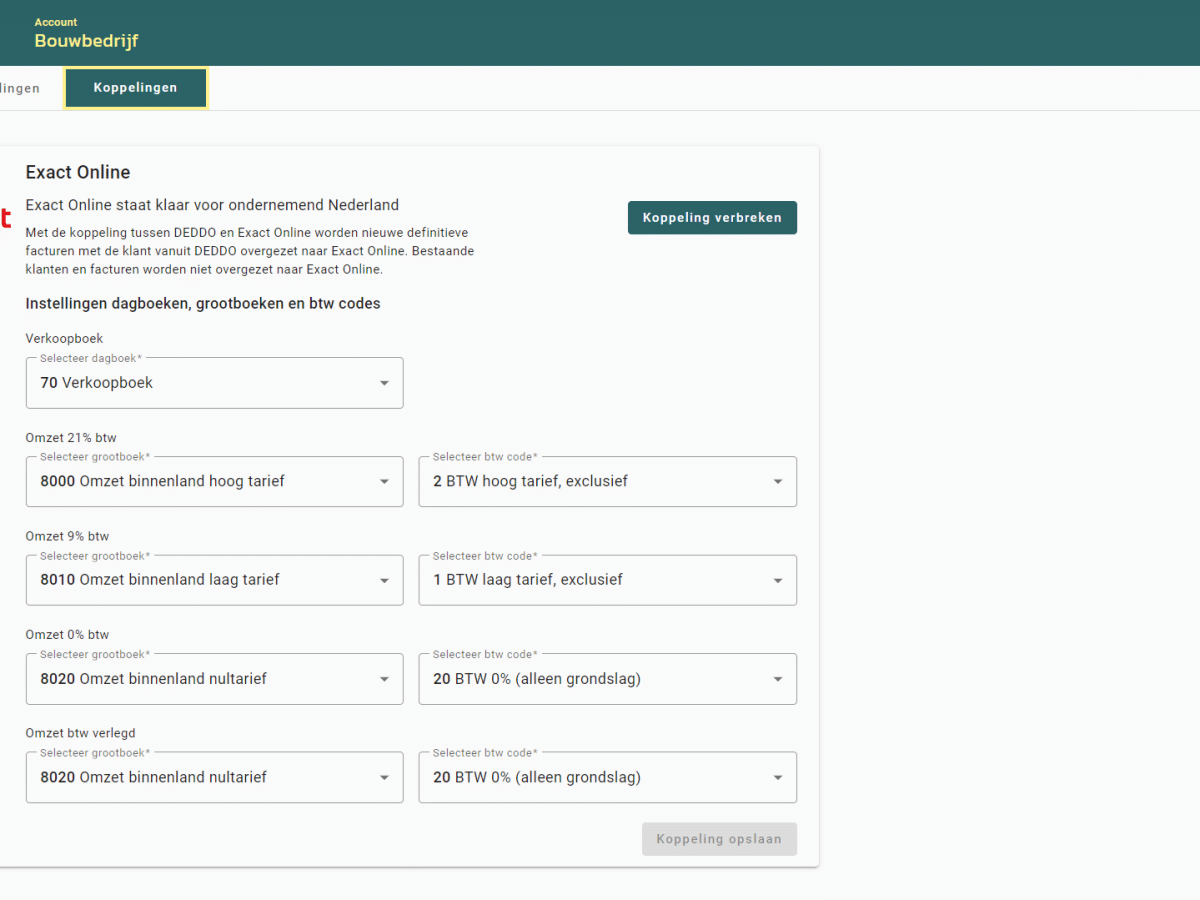The height and width of the screenshot is (900, 1200).
Task: Click the Exact Online staat klaar subtitle
Action: point(212,205)
